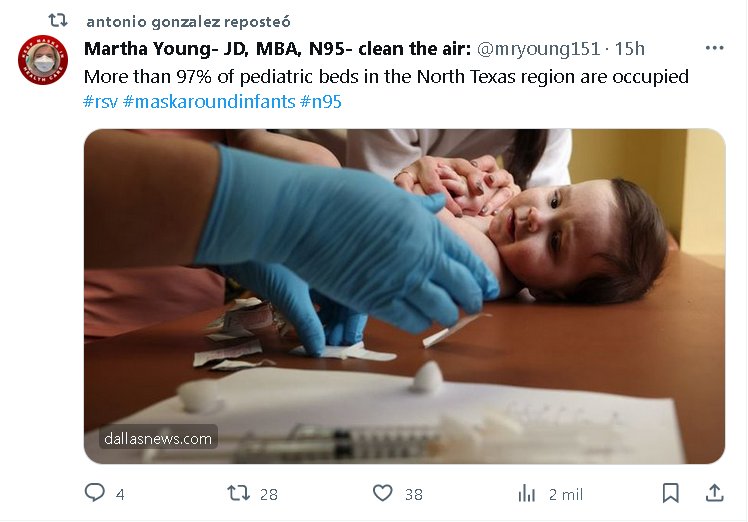The height and width of the screenshot is (522, 748).
Task: Click the 28 reposts count
Action: tap(268, 494)
